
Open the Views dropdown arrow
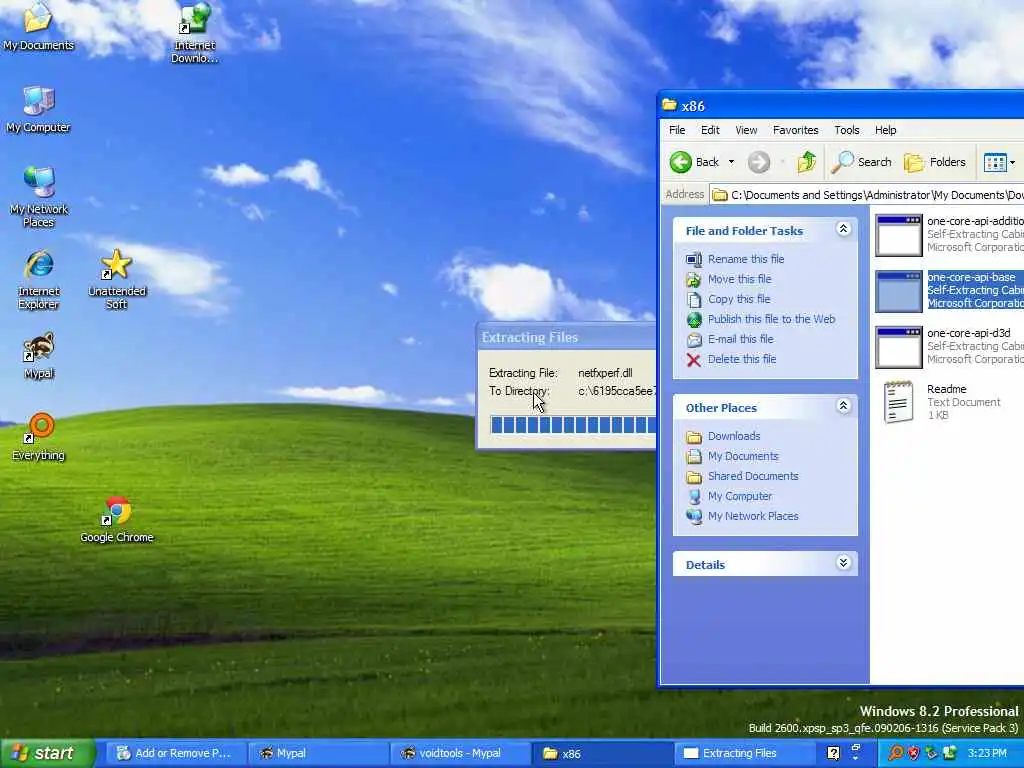pyautogui.click(x=1012, y=163)
